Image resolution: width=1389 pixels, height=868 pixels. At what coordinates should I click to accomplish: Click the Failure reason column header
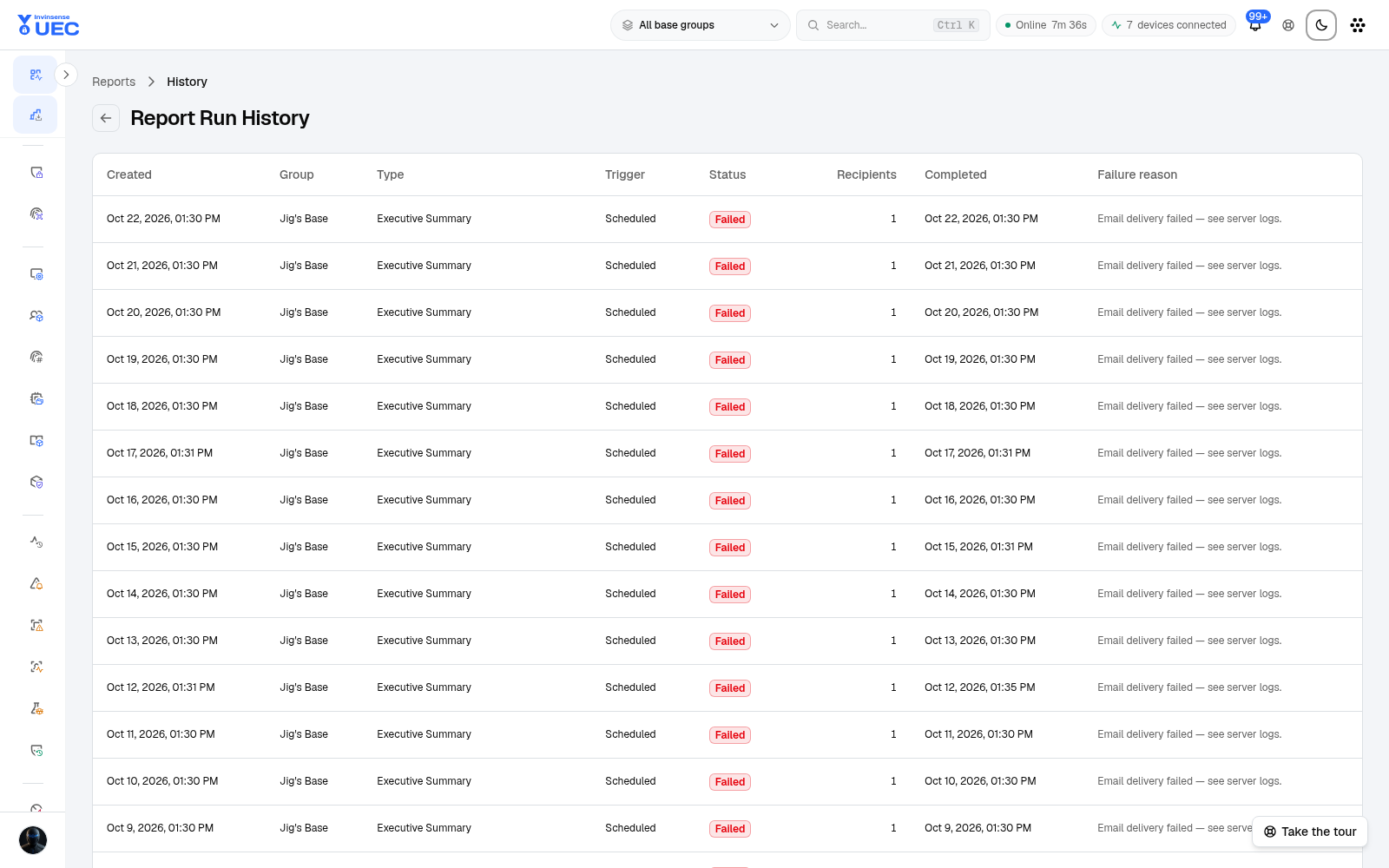(1137, 174)
